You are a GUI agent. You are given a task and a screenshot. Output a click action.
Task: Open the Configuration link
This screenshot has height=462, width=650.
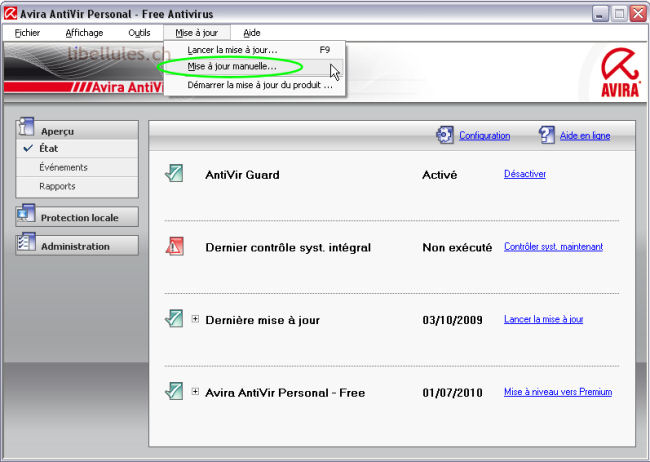click(485, 136)
